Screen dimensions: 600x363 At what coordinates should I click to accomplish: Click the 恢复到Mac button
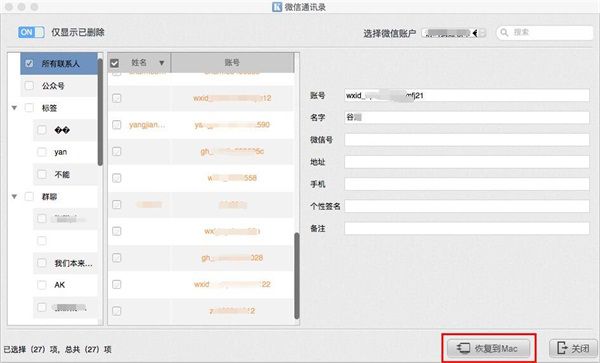point(489,348)
